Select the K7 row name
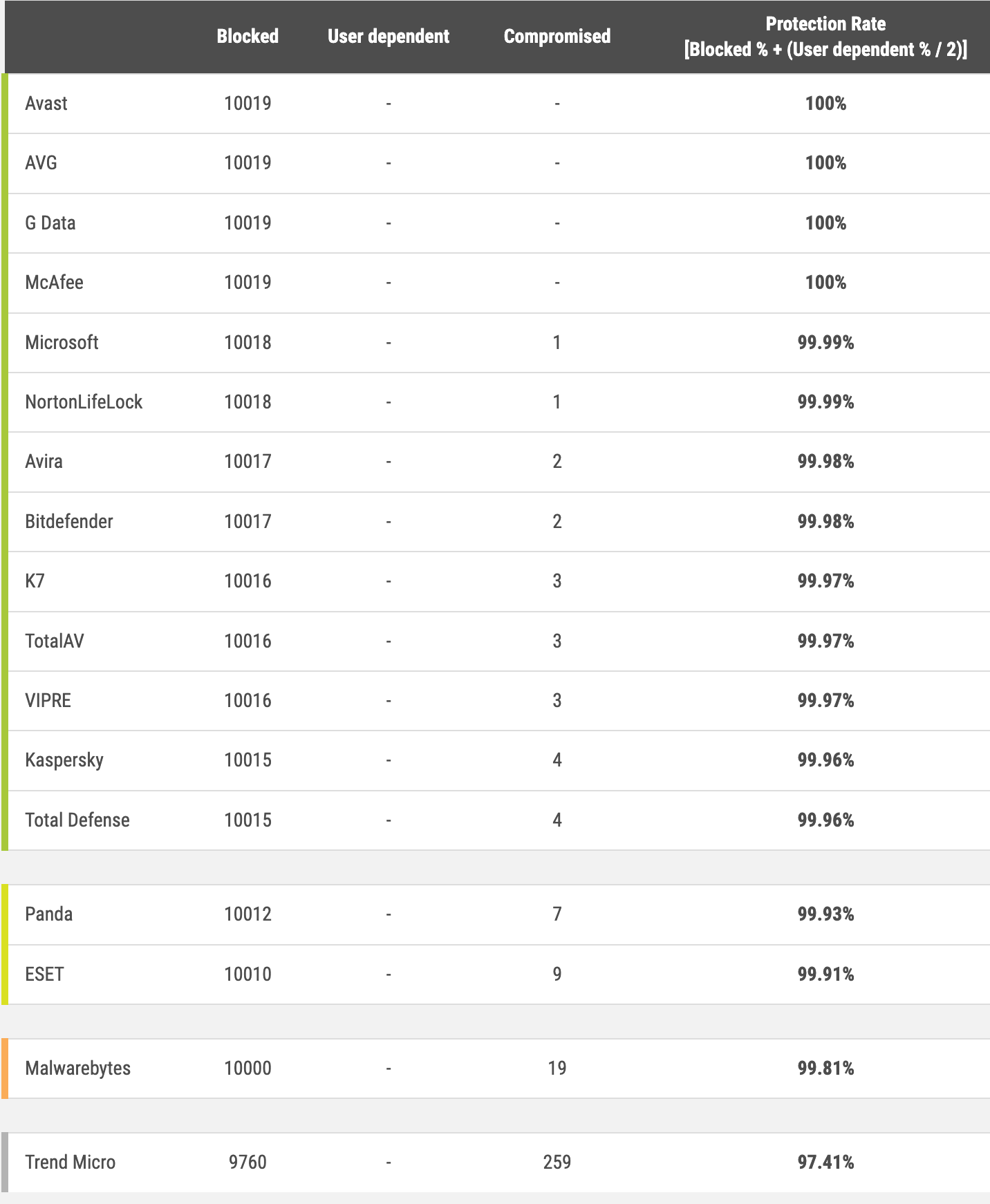 (x=35, y=581)
